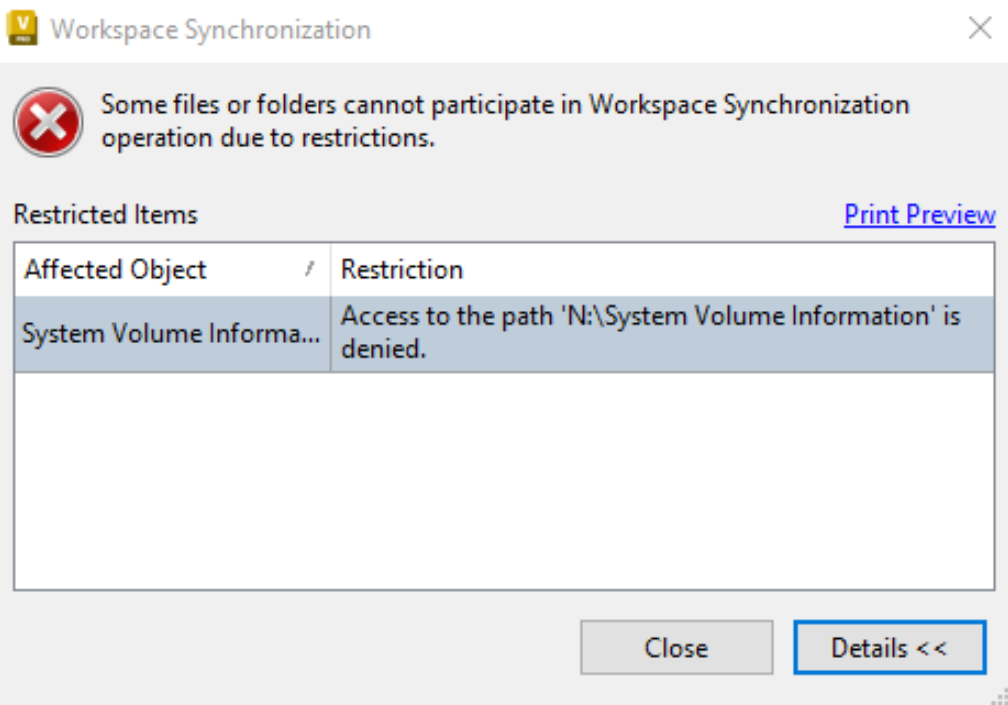1008x705 pixels.
Task: Click the divider between the two column headers
Action: (x=330, y=269)
